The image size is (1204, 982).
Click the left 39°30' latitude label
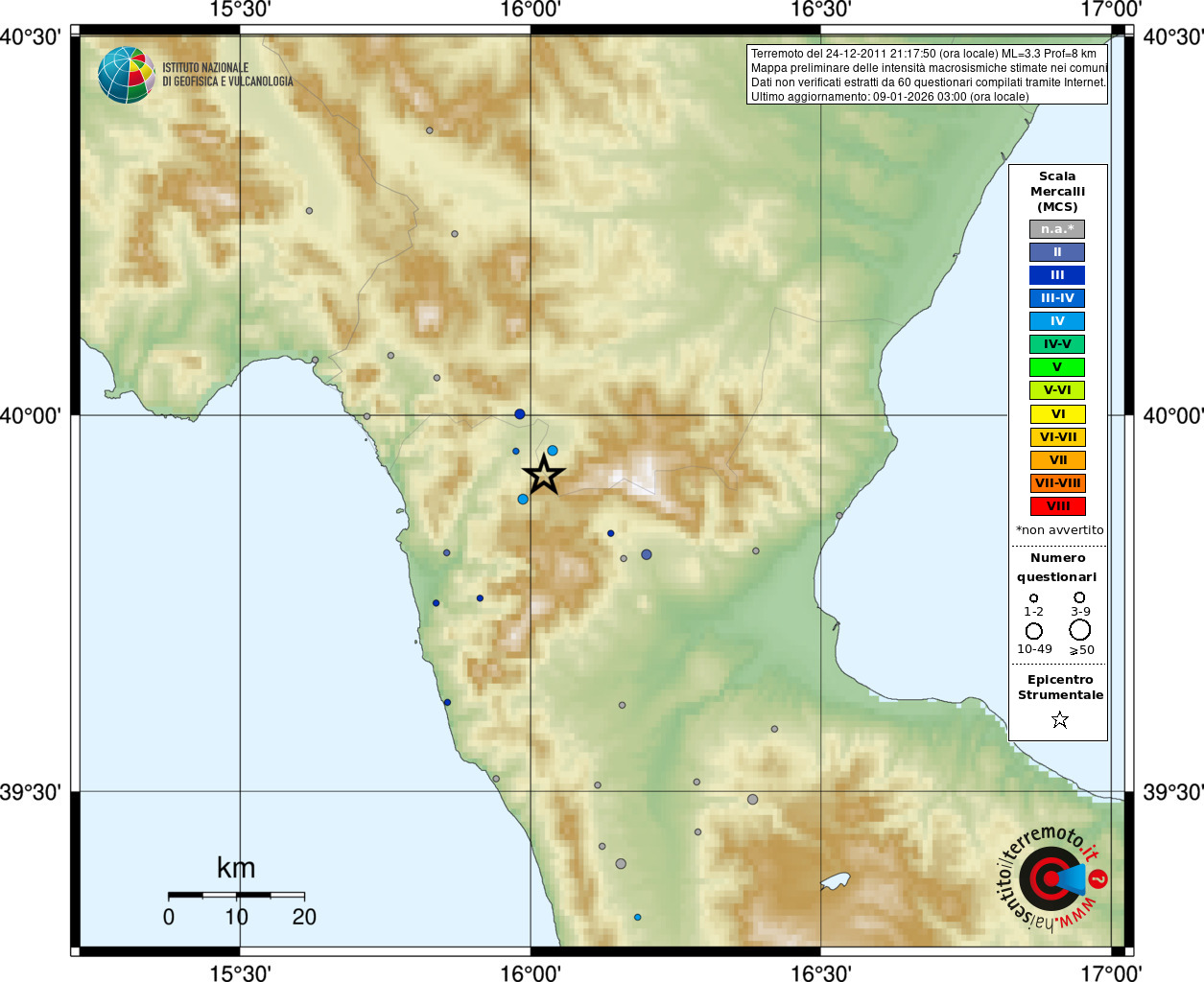coord(31,792)
